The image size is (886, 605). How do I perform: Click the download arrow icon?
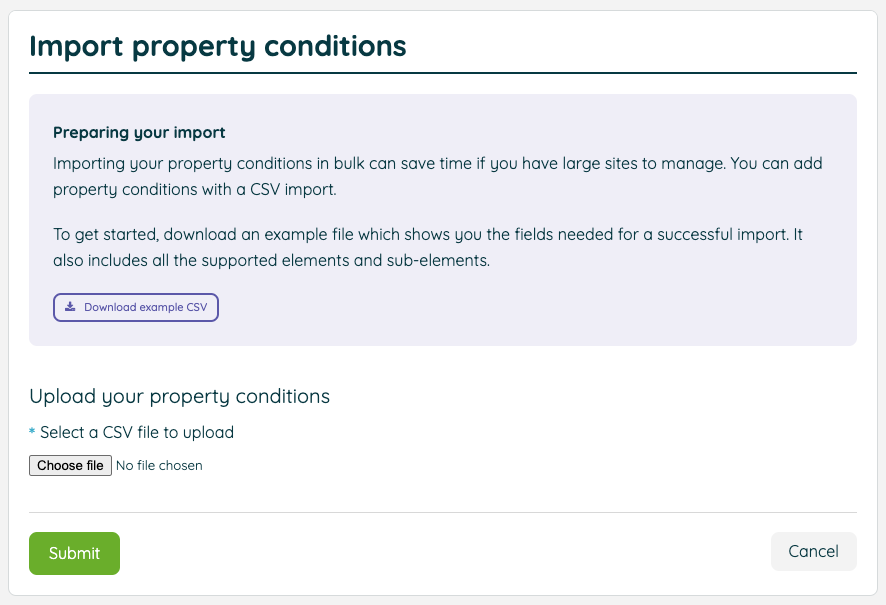pos(70,307)
